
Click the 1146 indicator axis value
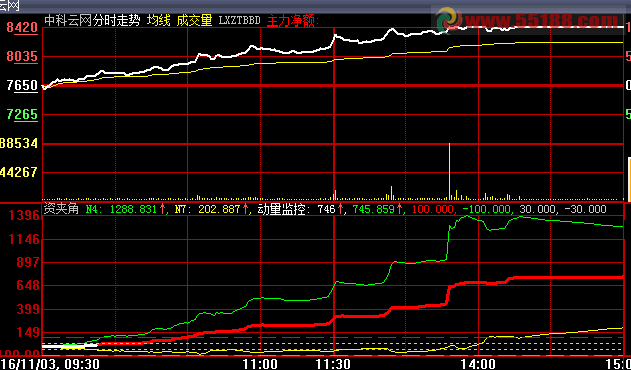[23, 240]
